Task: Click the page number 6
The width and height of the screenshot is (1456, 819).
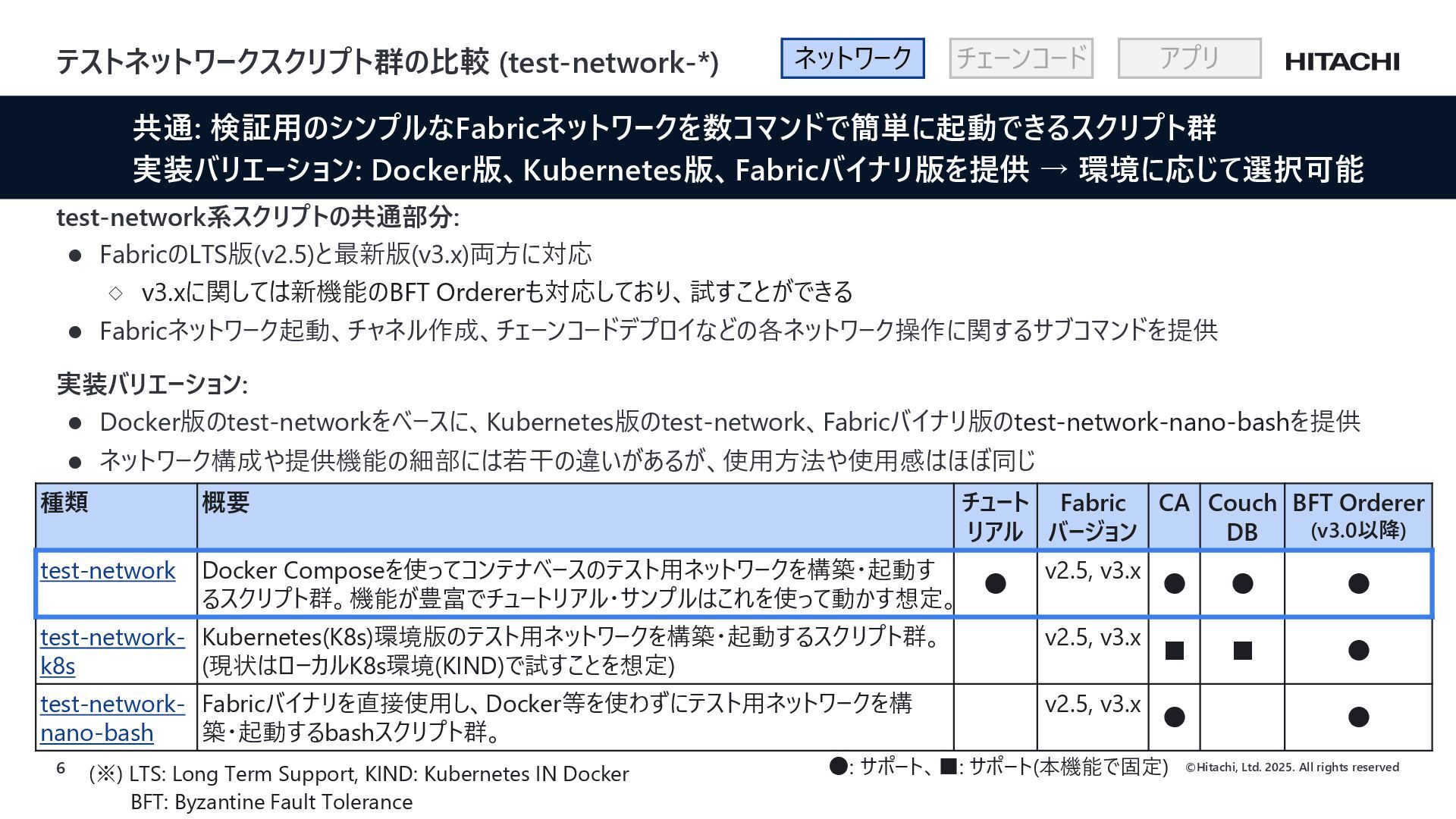Action: pos(61,768)
